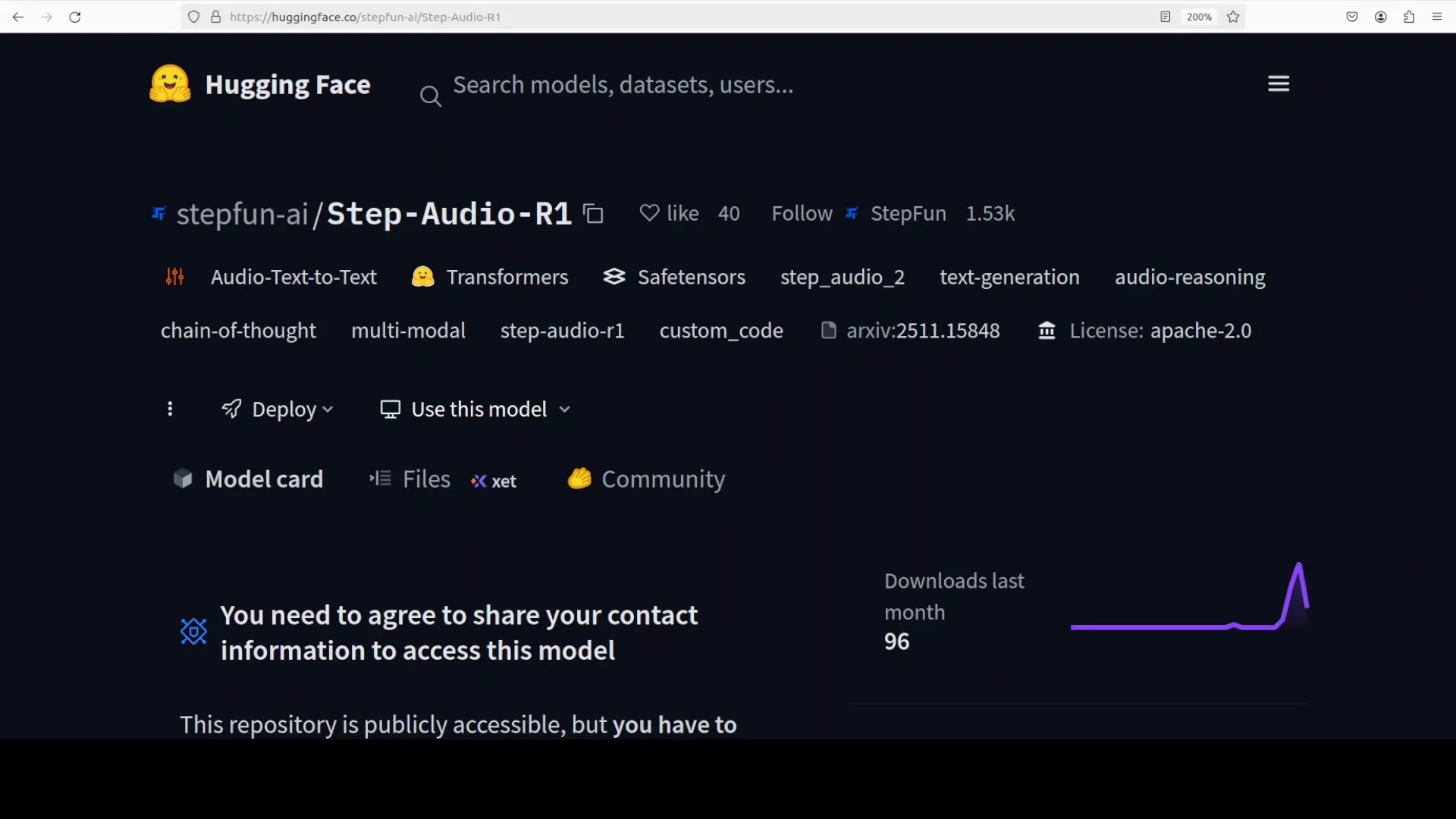Reload the current page

74,17
